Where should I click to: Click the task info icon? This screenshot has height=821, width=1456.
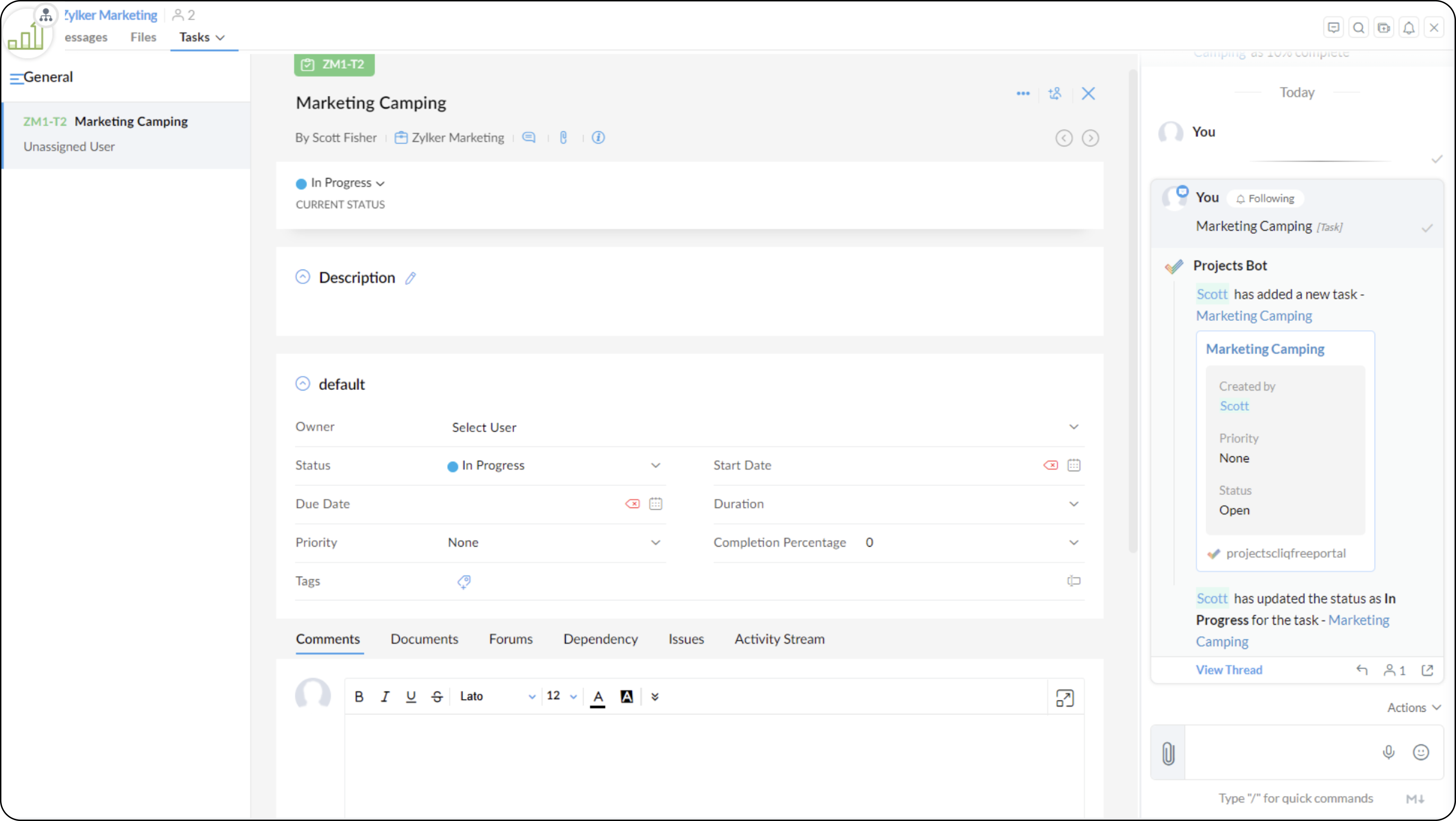coord(598,138)
